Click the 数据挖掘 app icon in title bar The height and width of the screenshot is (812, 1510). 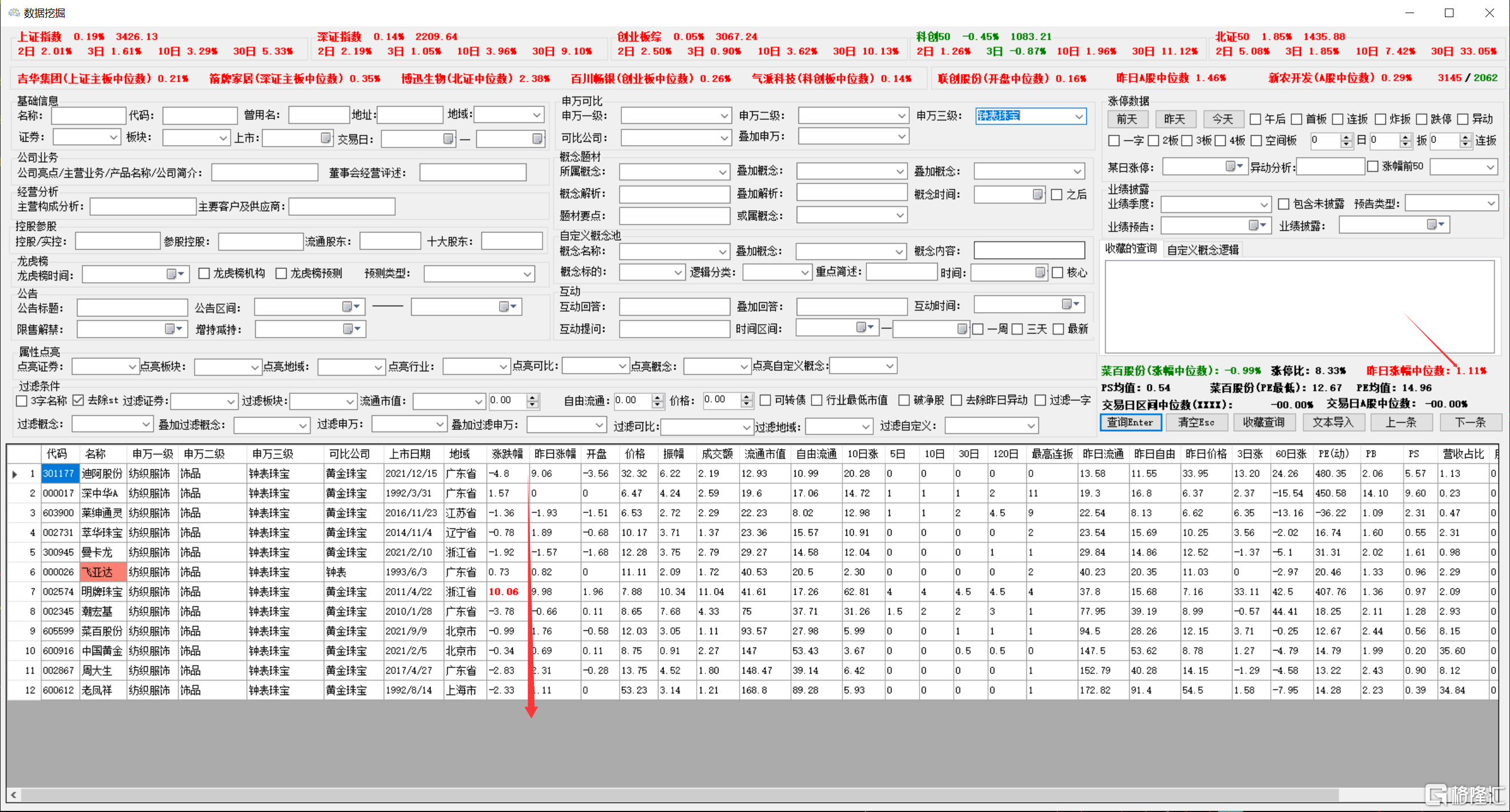click(14, 13)
